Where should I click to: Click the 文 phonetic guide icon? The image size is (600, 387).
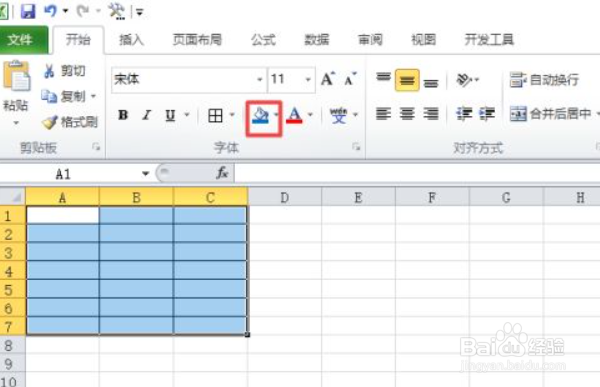[338, 115]
